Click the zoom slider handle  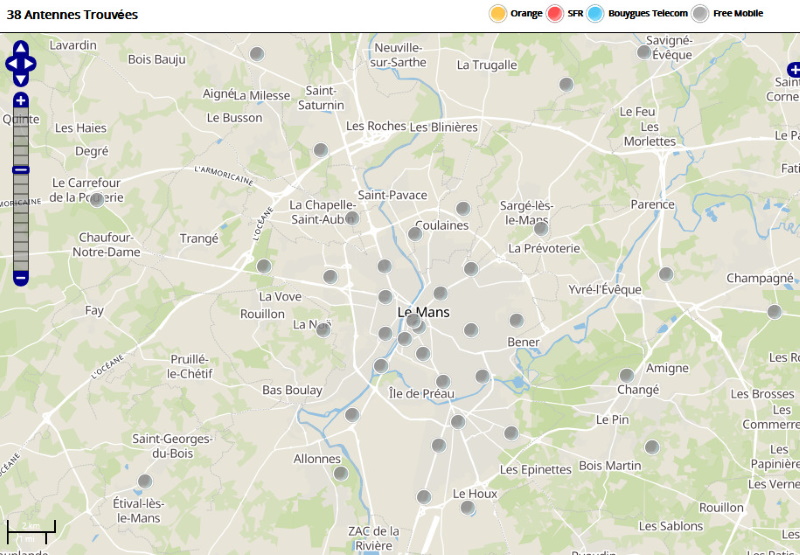pos(21,170)
